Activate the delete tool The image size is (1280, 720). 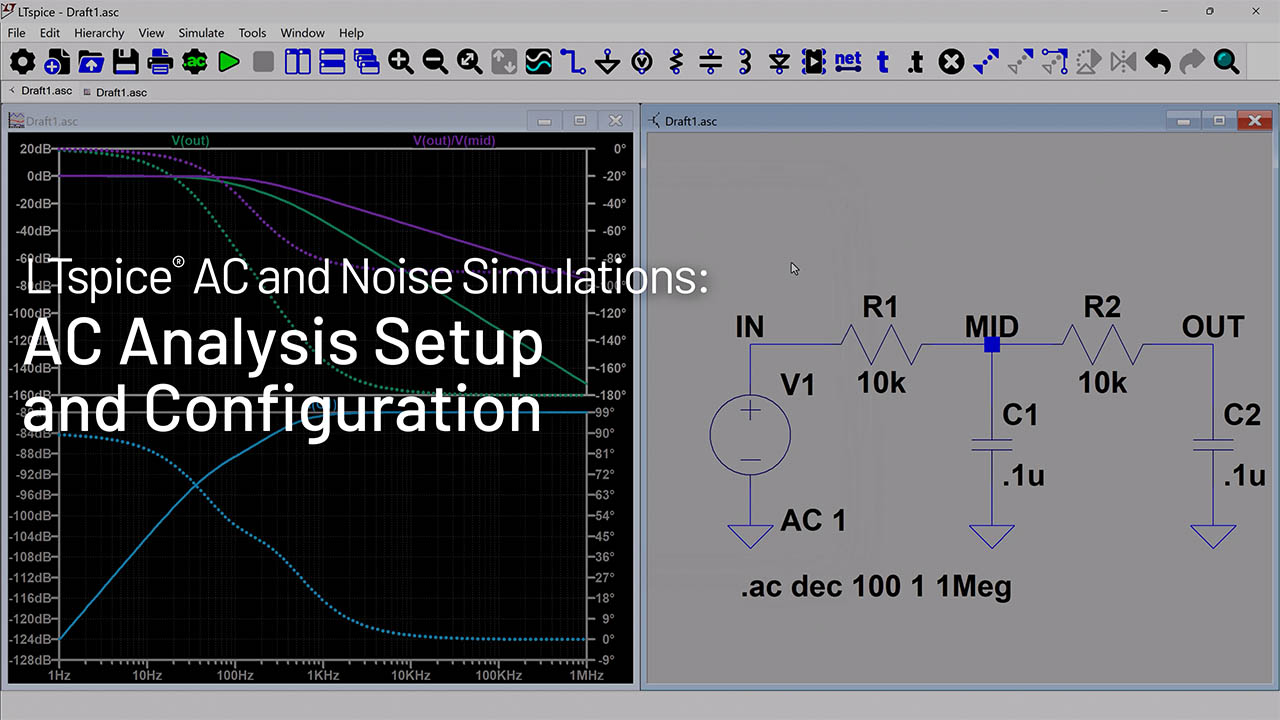[x=952, y=62]
